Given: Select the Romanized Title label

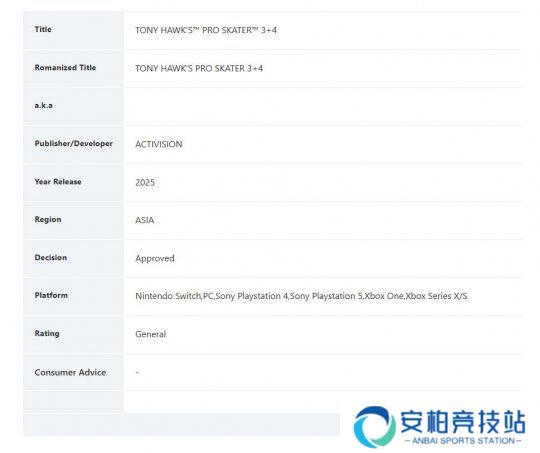Looking at the screenshot, I should pos(65,68).
